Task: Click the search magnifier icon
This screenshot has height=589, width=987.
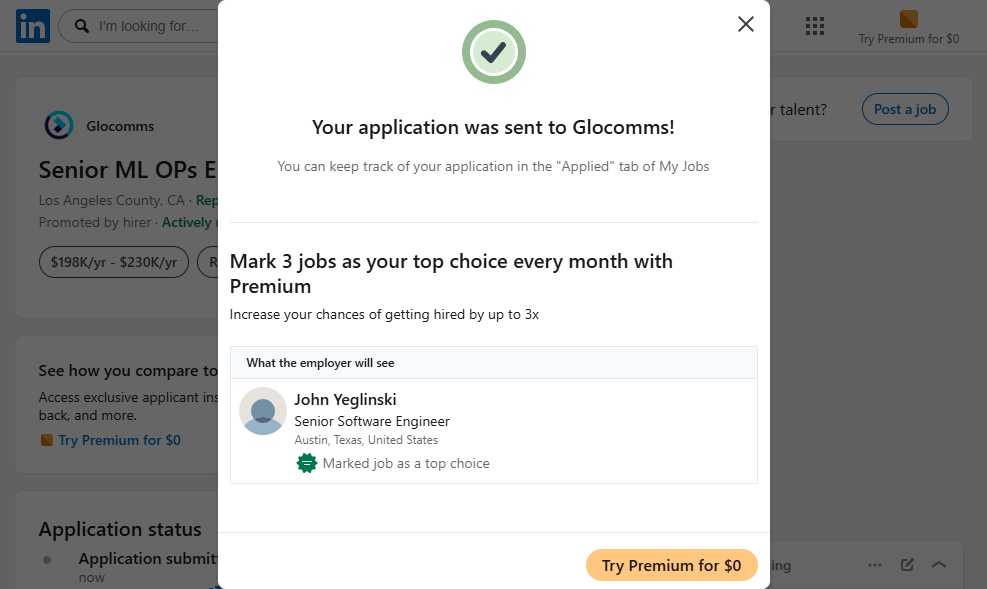Action: click(82, 26)
